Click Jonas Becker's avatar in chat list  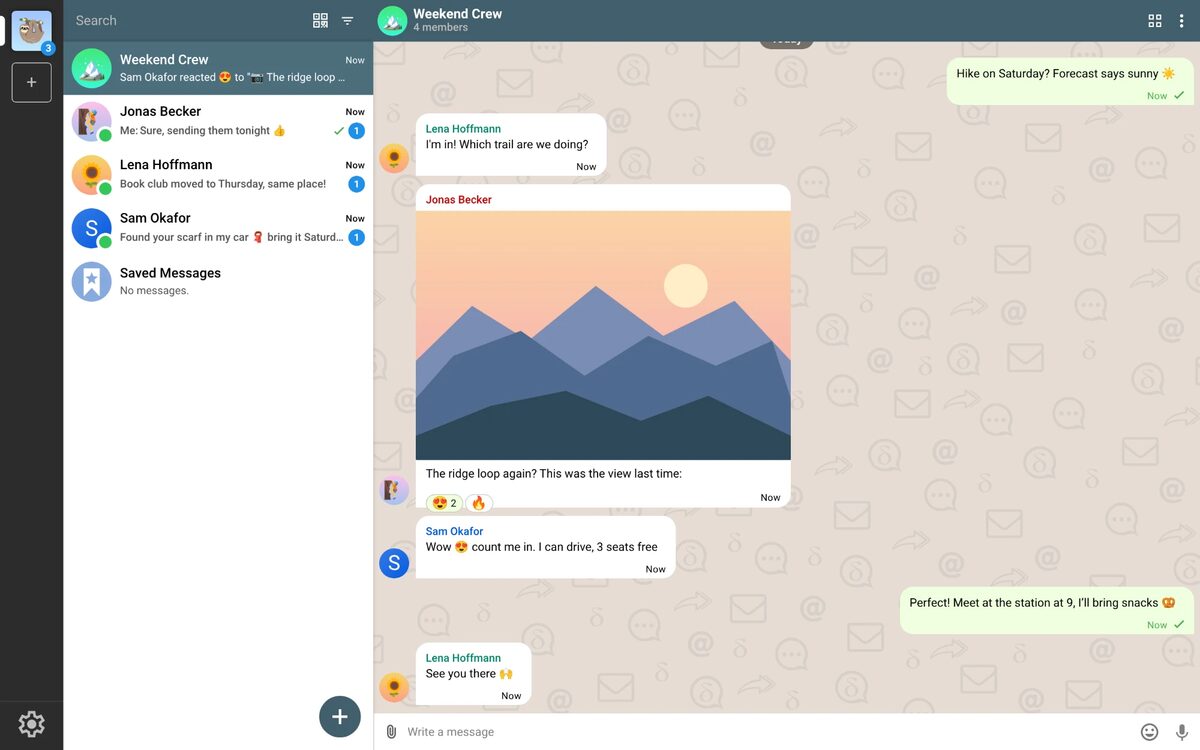click(x=91, y=121)
